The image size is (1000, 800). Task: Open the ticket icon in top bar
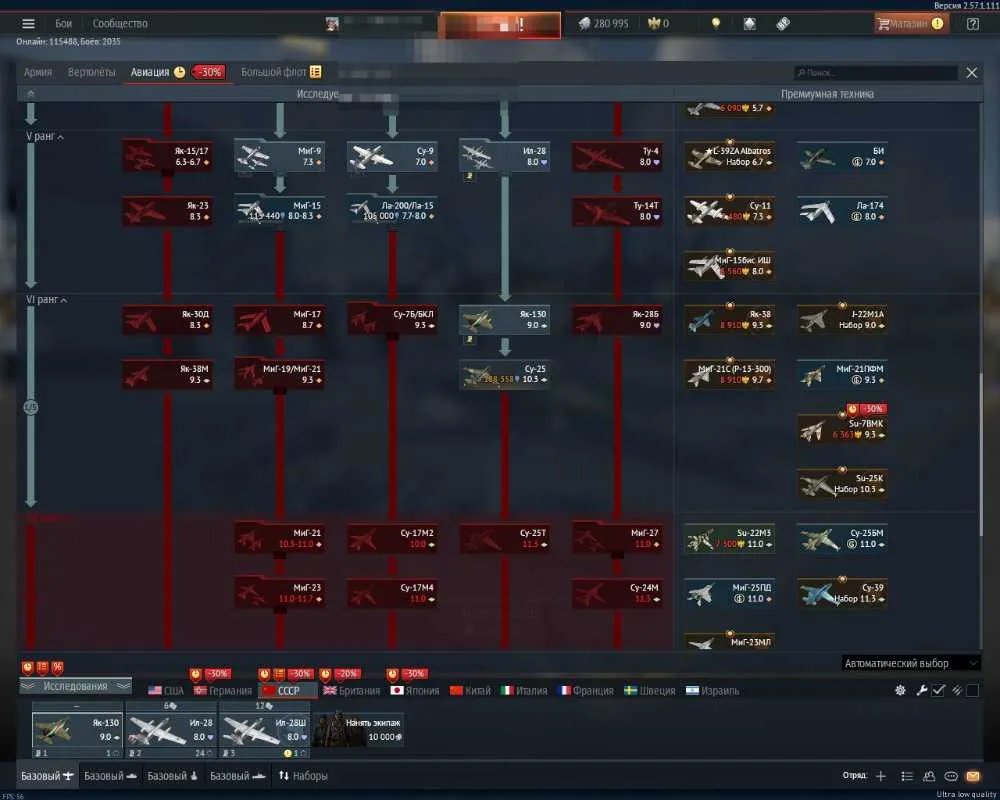tap(783, 24)
